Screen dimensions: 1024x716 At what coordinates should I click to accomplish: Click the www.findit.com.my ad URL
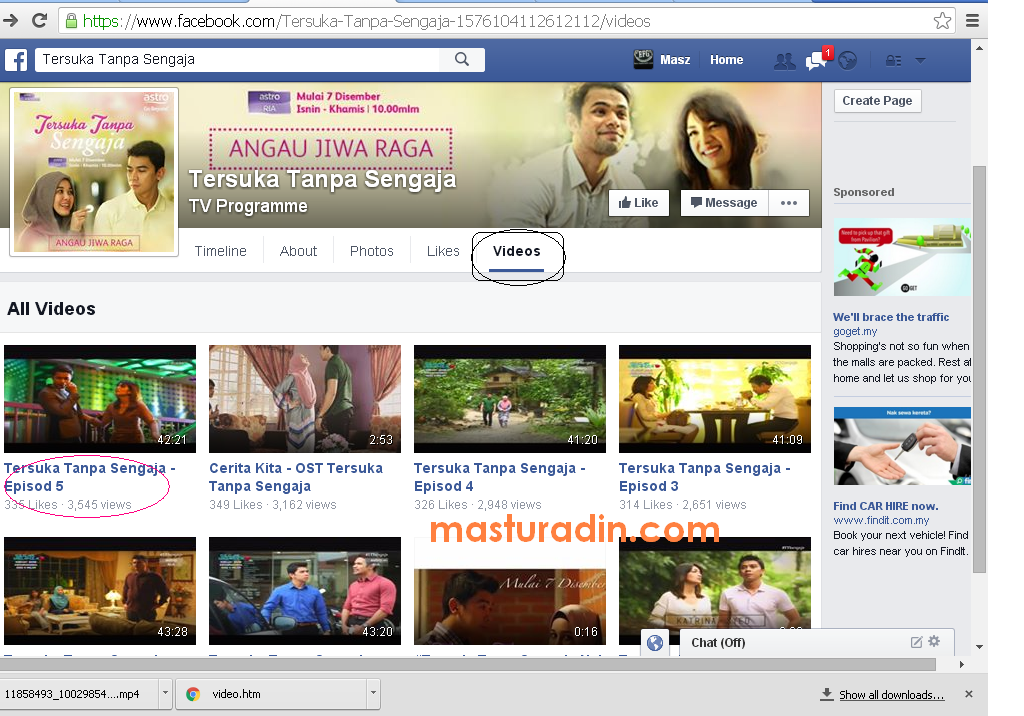881,520
